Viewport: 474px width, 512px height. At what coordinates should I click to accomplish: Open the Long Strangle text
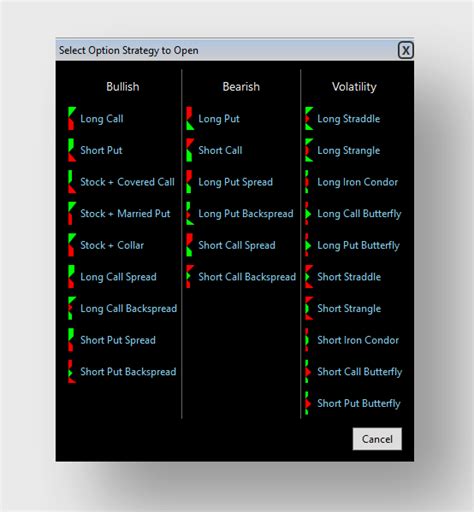tap(349, 151)
